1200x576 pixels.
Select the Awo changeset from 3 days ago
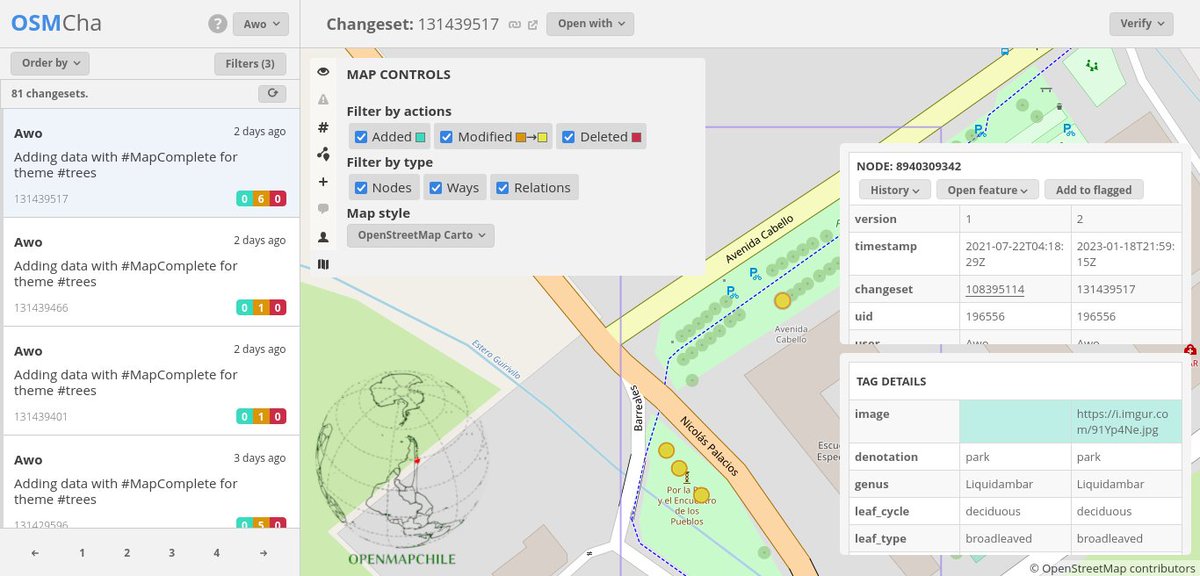(x=150, y=482)
